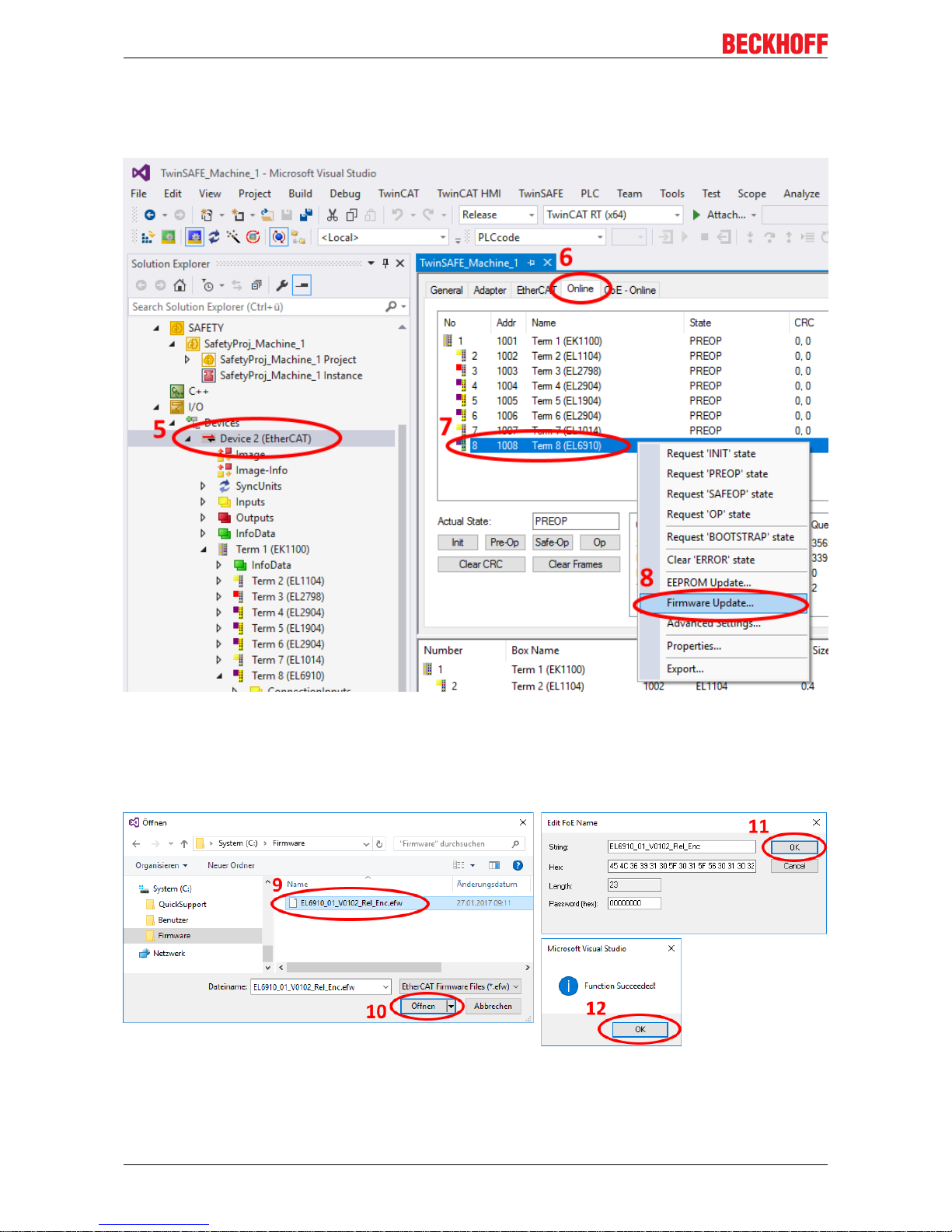Switch to the Adapter tab
The width and height of the screenshot is (952, 1232).
[x=490, y=290]
